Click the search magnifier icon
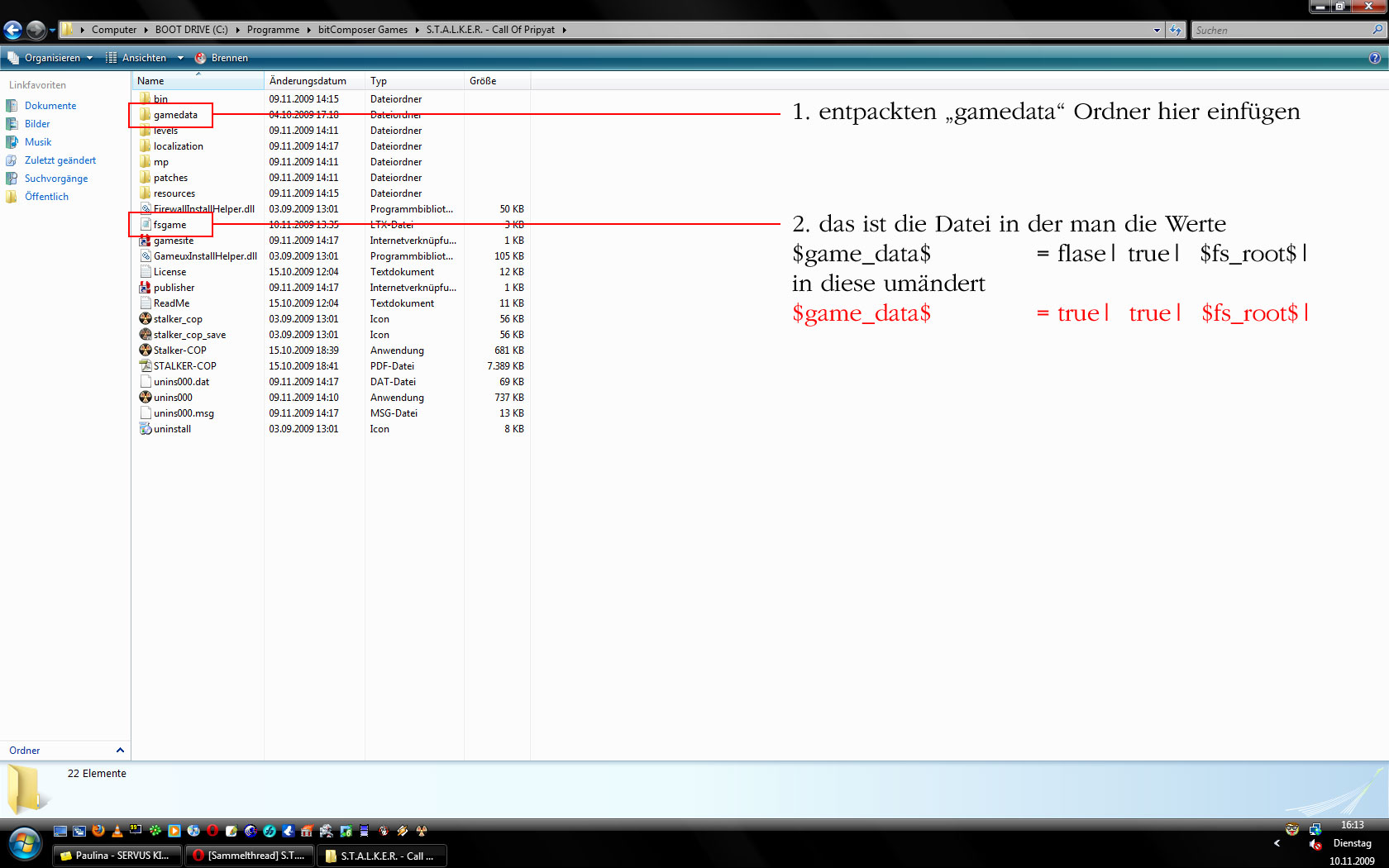Image resolution: width=1389 pixels, height=868 pixels. 1377,30
